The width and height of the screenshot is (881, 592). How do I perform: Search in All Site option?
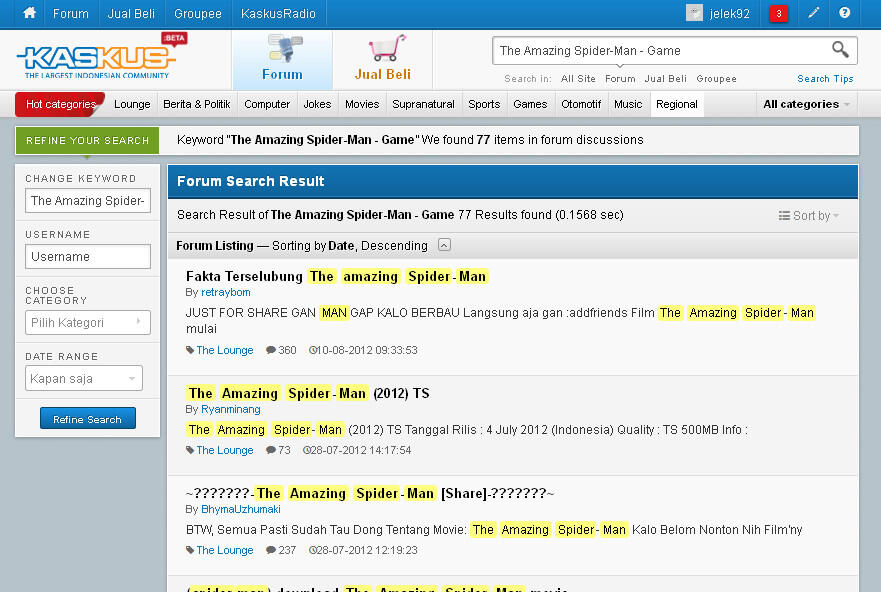578,79
